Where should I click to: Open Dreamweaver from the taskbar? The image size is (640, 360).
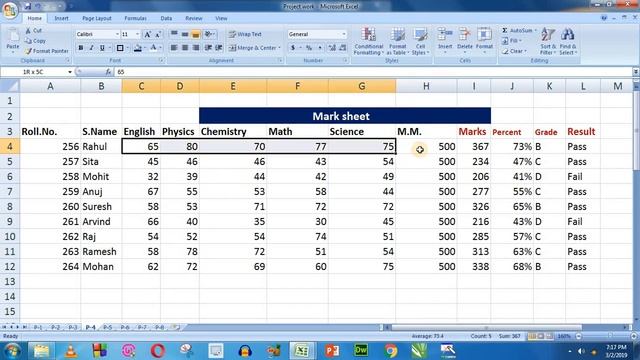pyautogui.click(x=361, y=351)
